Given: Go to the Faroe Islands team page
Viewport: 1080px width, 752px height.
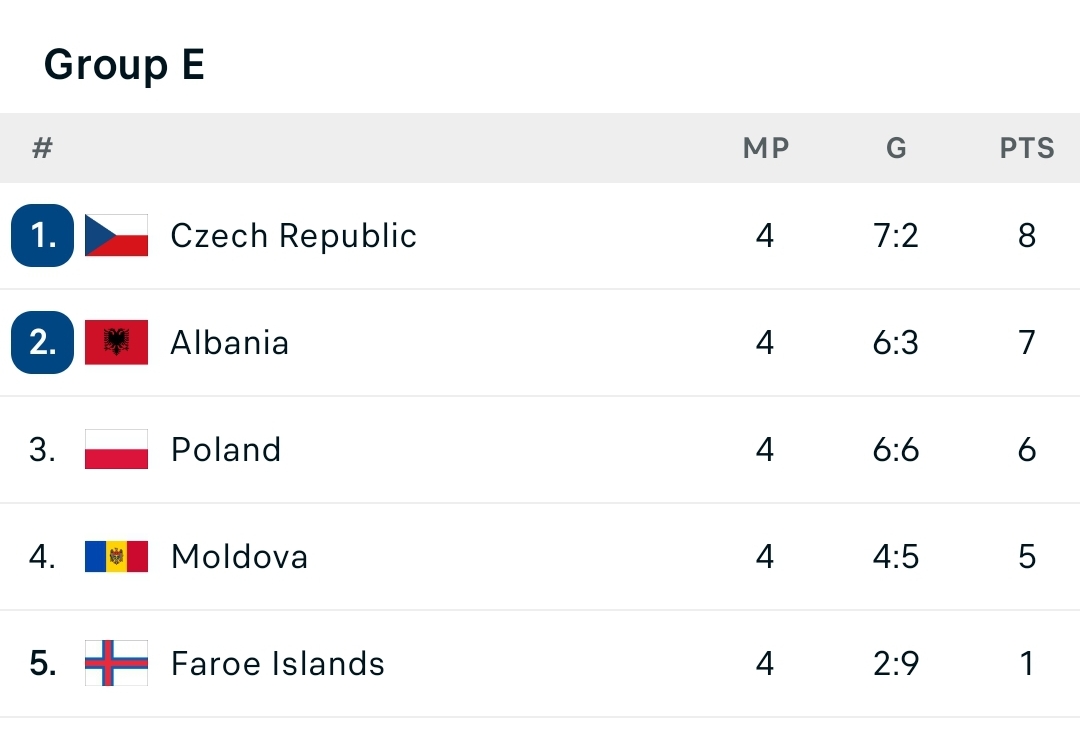Looking at the screenshot, I should tap(278, 663).
